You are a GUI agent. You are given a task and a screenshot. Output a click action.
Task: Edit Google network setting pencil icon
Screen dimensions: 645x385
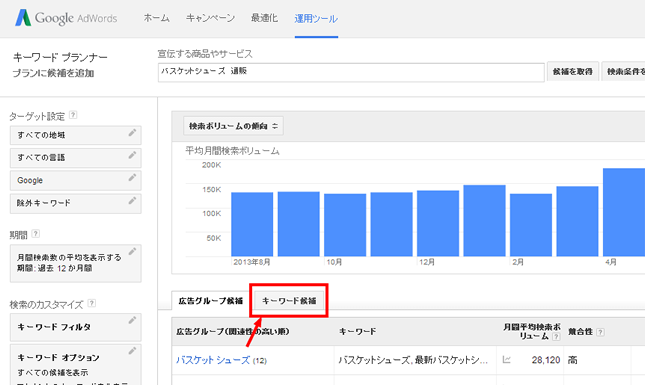[x=132, y=178]
